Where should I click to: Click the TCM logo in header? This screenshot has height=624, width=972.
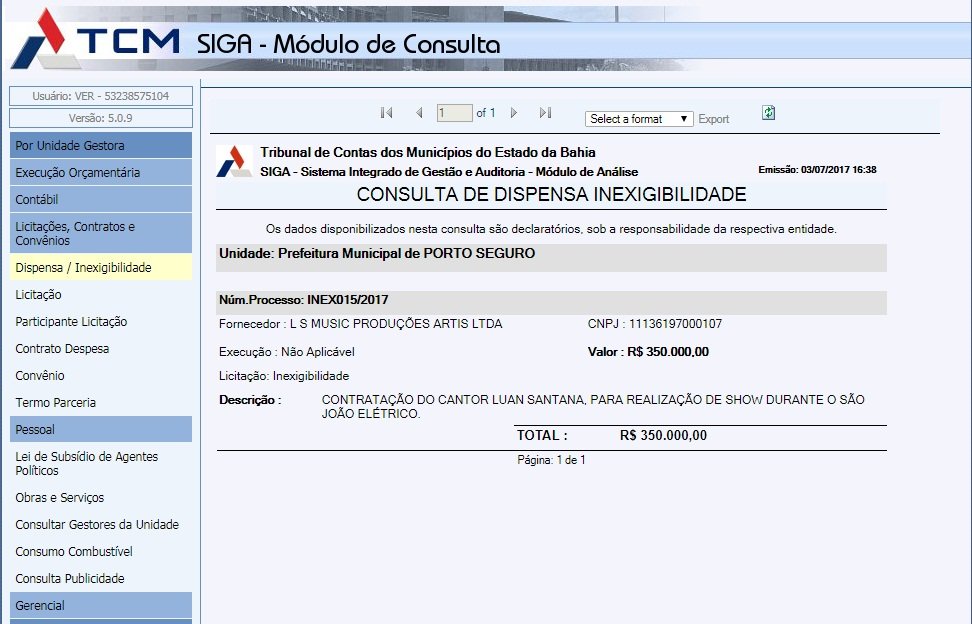pyautogui.click(x=95, y=40)
